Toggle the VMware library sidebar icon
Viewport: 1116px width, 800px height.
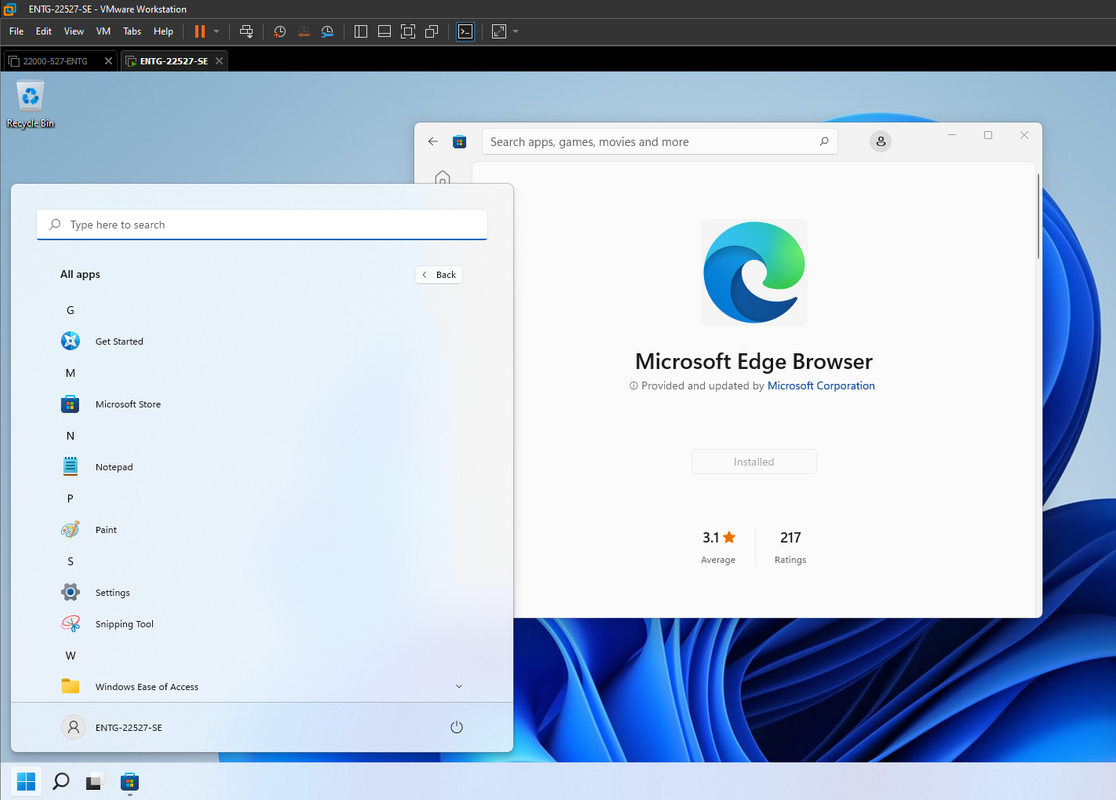361,31
